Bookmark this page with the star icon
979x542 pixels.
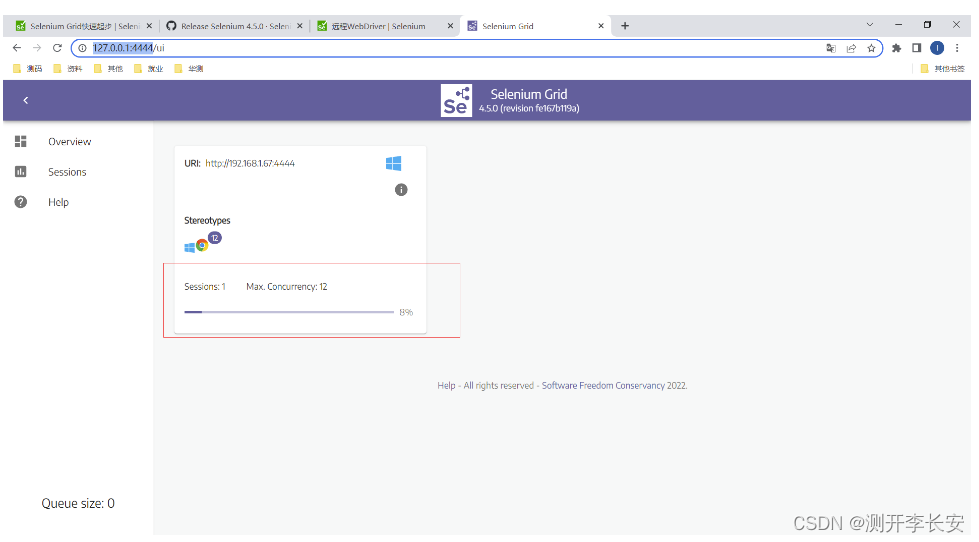point(871,48)
